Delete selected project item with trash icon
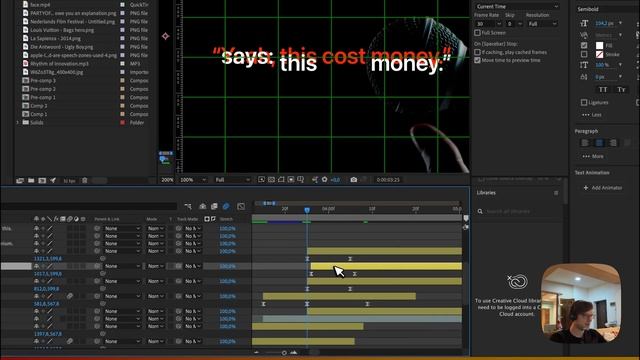 84,180
